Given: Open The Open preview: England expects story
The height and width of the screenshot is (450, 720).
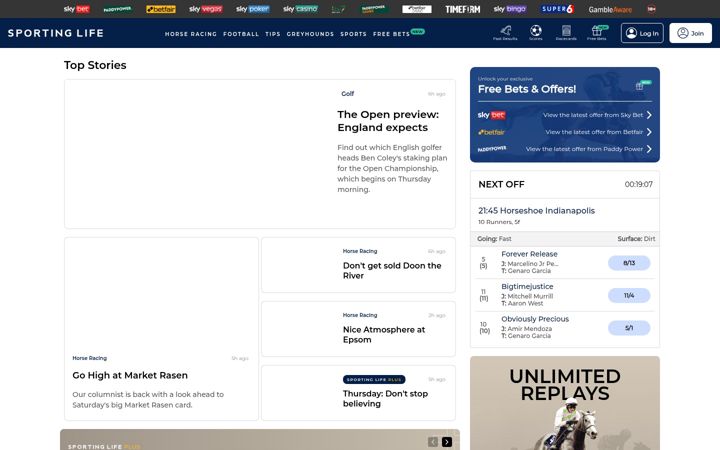Looking at the screenshot, I should point(388,121).
